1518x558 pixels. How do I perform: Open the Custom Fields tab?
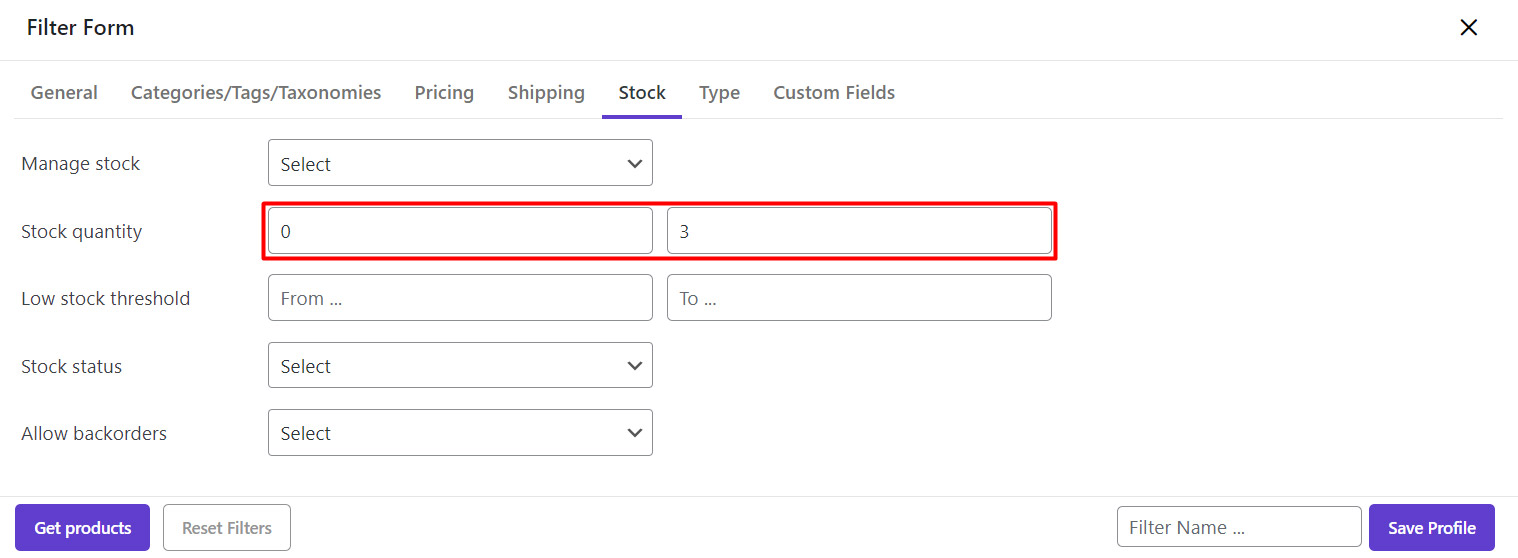[834, 93]
